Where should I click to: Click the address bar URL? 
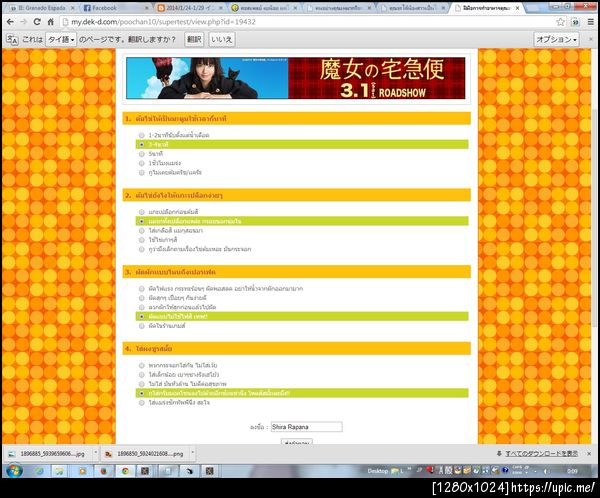coord(163,22)
